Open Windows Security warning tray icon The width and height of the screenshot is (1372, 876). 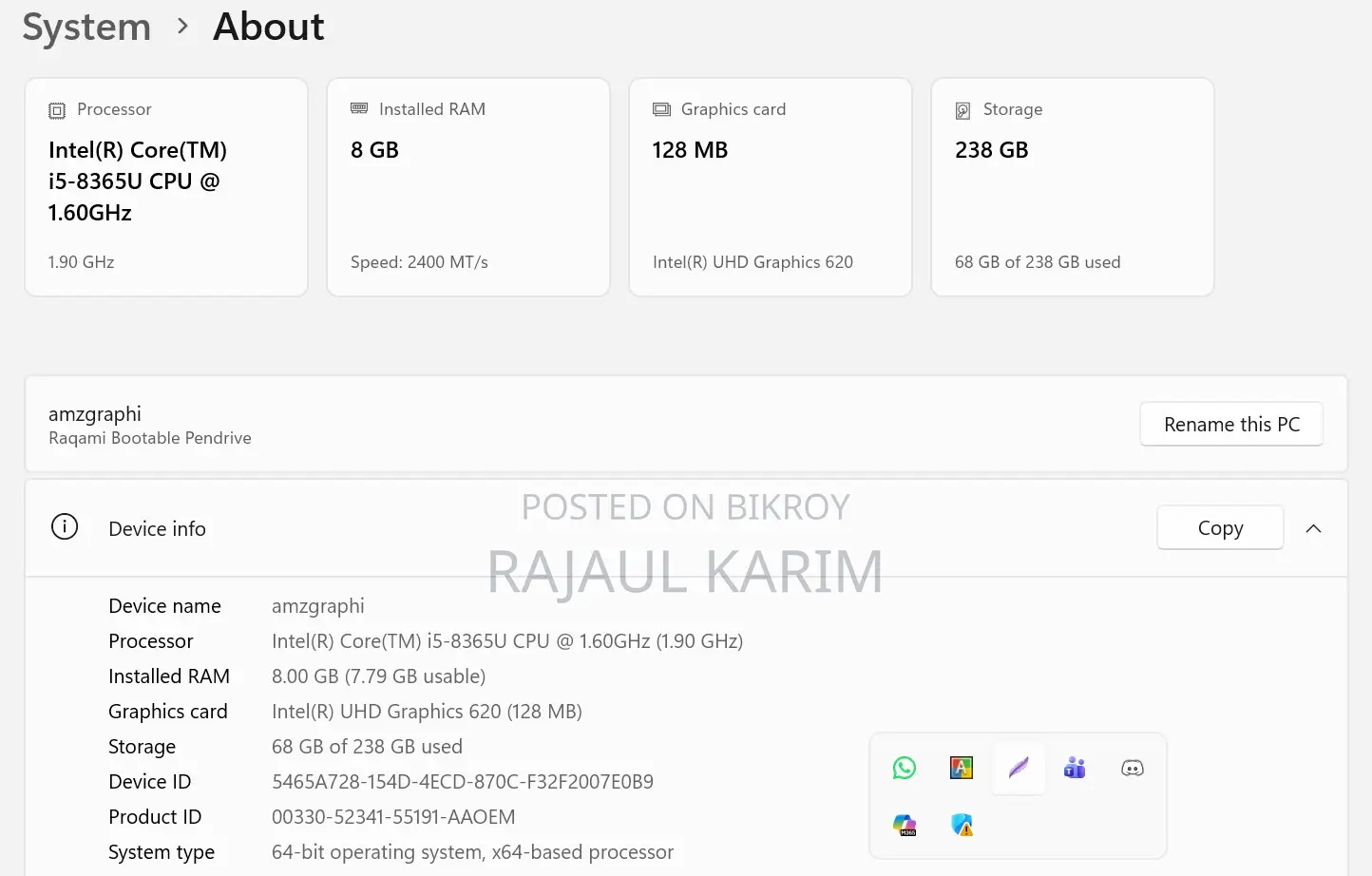click(x=962, y=825)
